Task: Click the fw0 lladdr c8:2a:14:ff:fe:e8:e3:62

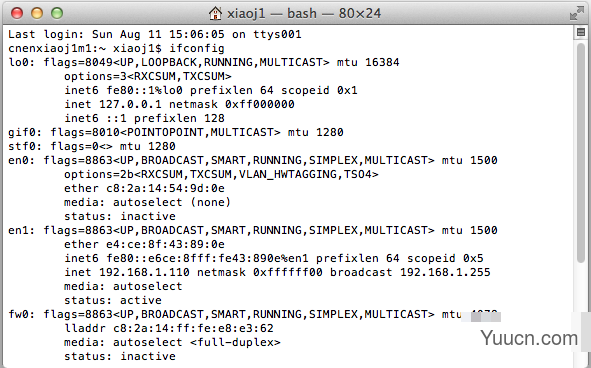Action: coord(193,328)
